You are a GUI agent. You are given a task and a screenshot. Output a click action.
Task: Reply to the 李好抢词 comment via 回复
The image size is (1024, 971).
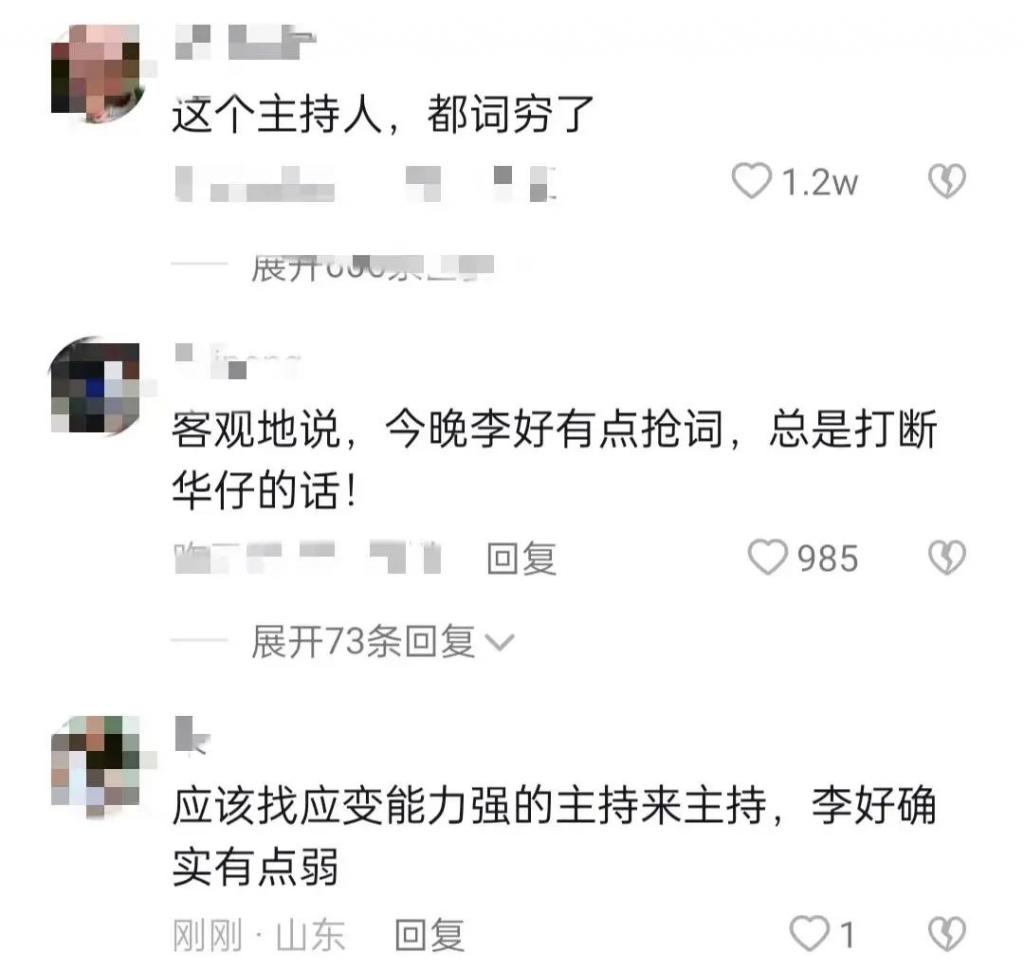[x=522, y=559]
